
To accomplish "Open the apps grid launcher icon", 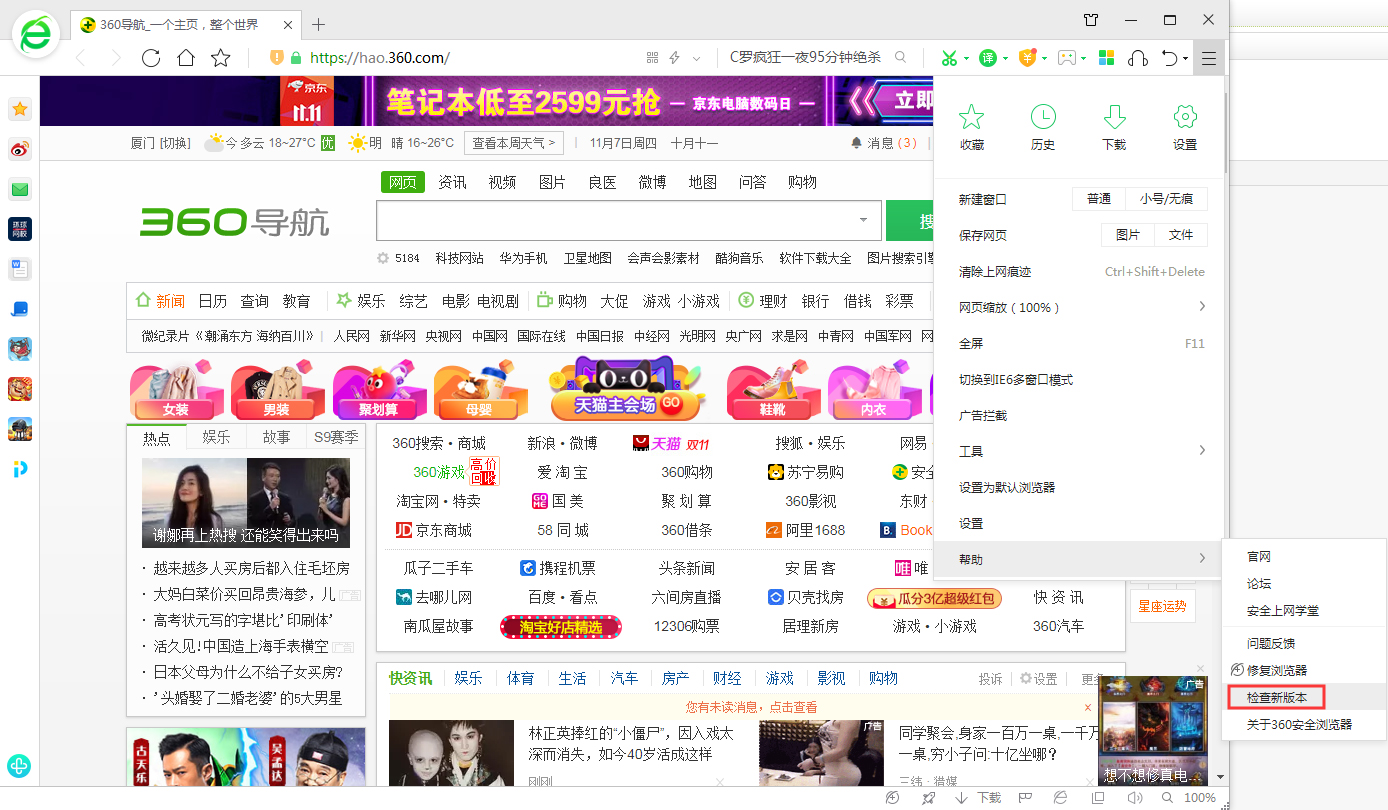I will coord(1106,57).
